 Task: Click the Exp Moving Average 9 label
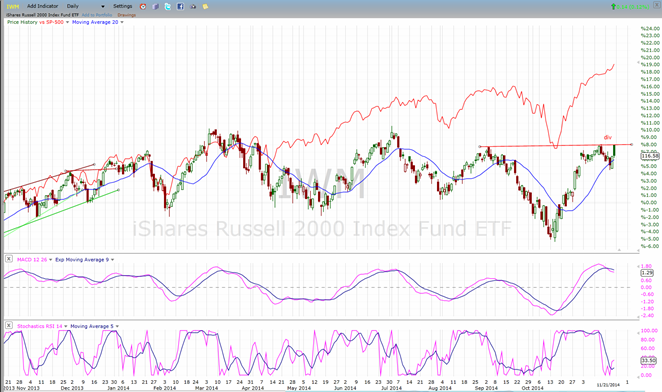(x=82, y=260)
